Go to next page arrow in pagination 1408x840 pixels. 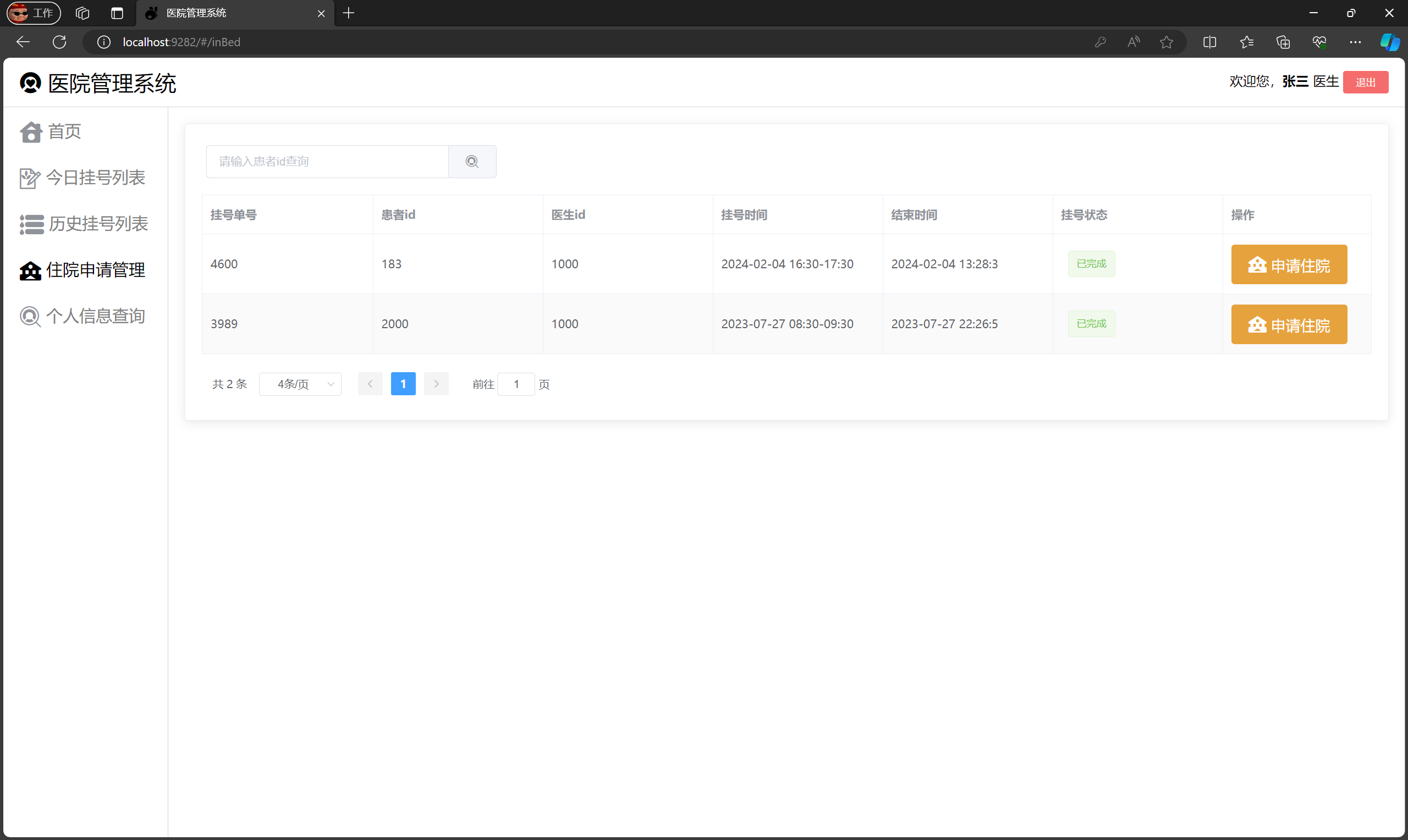click(436, 384)
